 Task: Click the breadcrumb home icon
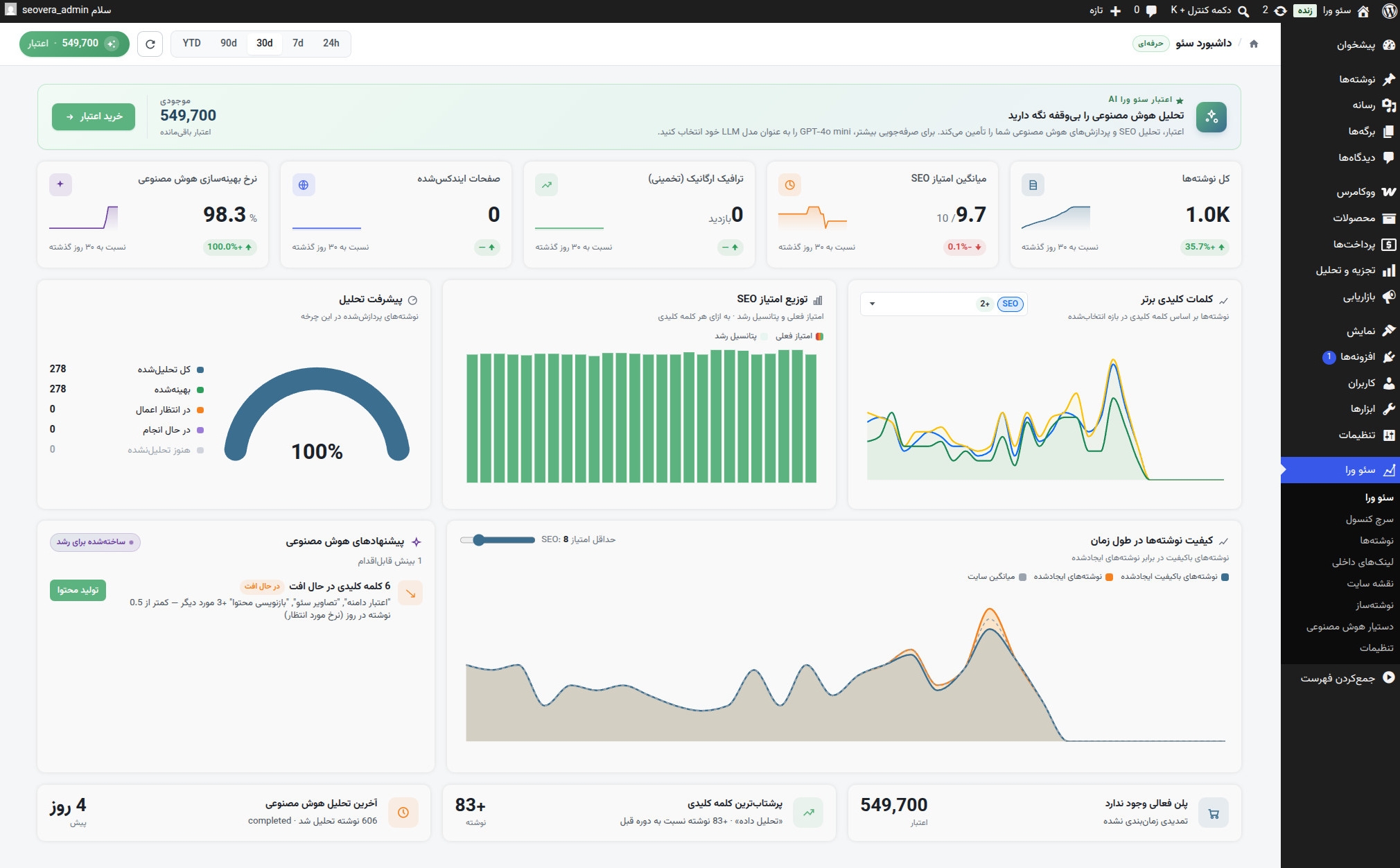tap(1253, 44)
